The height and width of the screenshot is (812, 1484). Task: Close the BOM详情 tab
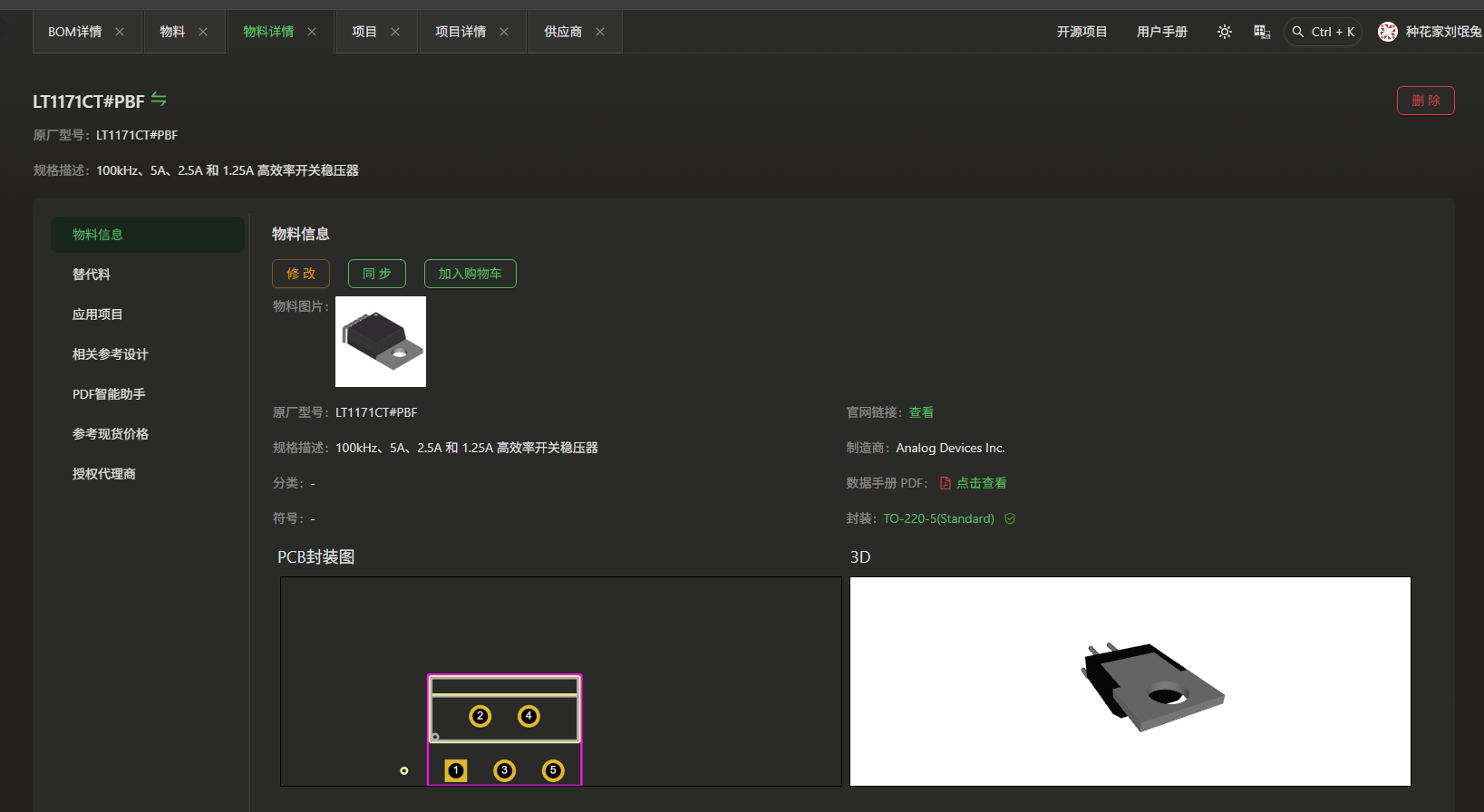tap(120, 32)
